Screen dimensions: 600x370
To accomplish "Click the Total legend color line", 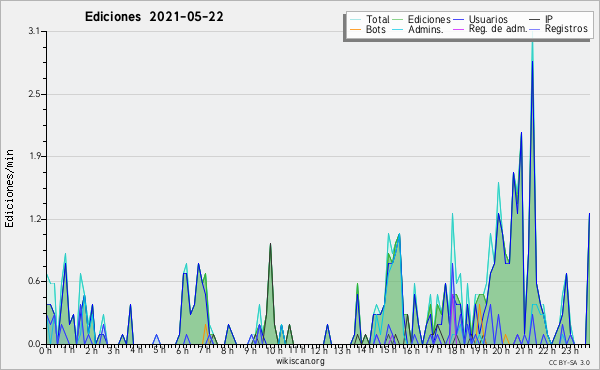I will click(x=355, y=20).
